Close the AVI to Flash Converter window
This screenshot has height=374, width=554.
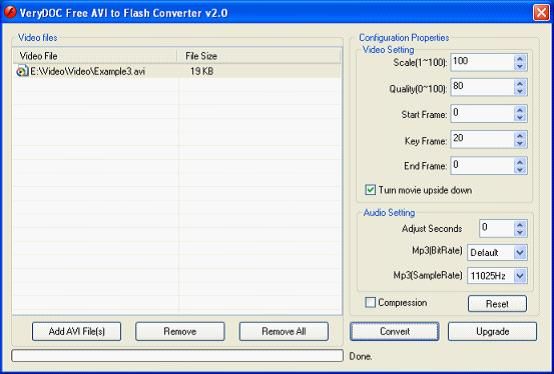(541, 13)
